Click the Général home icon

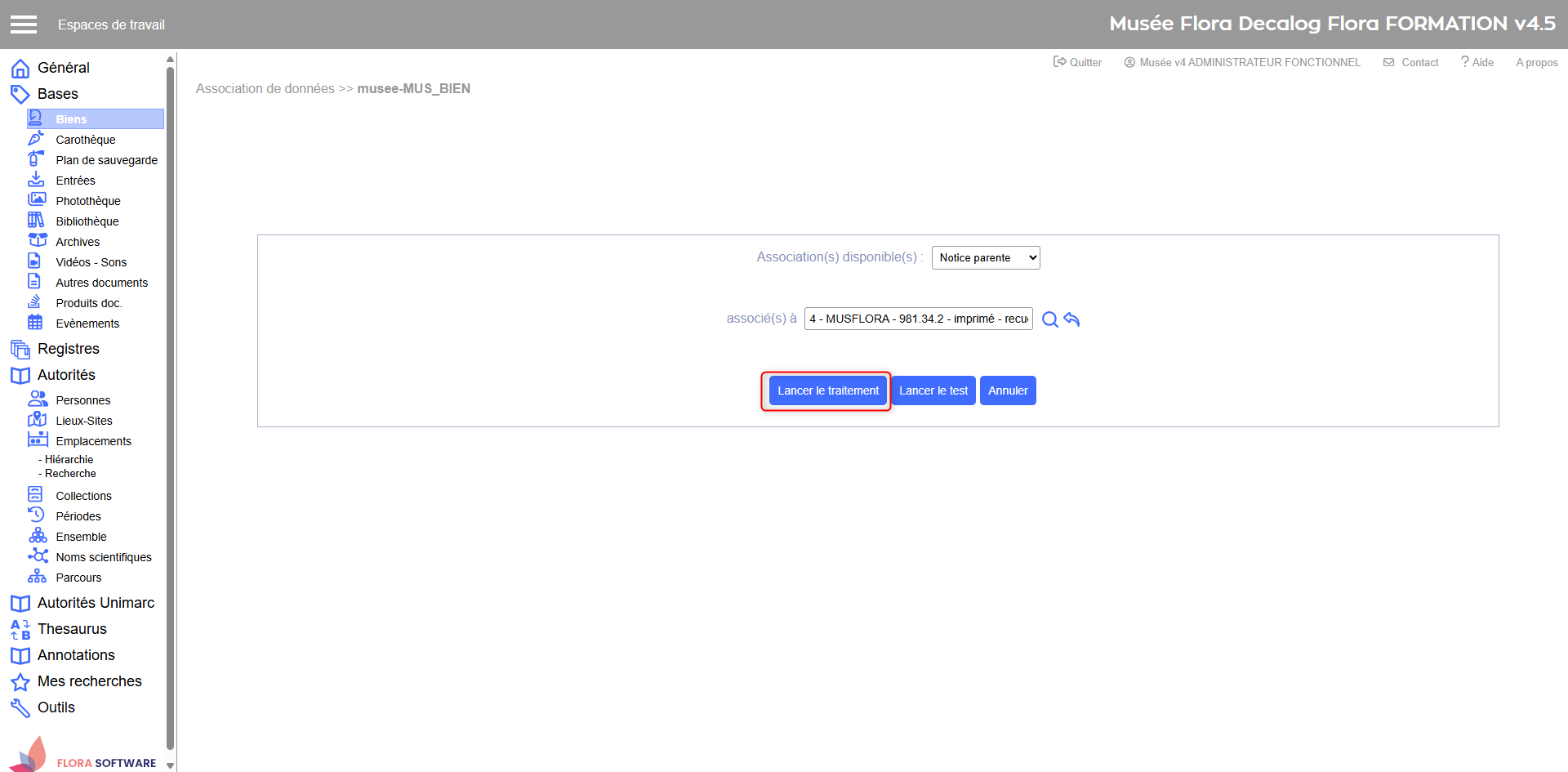tap(20, 69)
